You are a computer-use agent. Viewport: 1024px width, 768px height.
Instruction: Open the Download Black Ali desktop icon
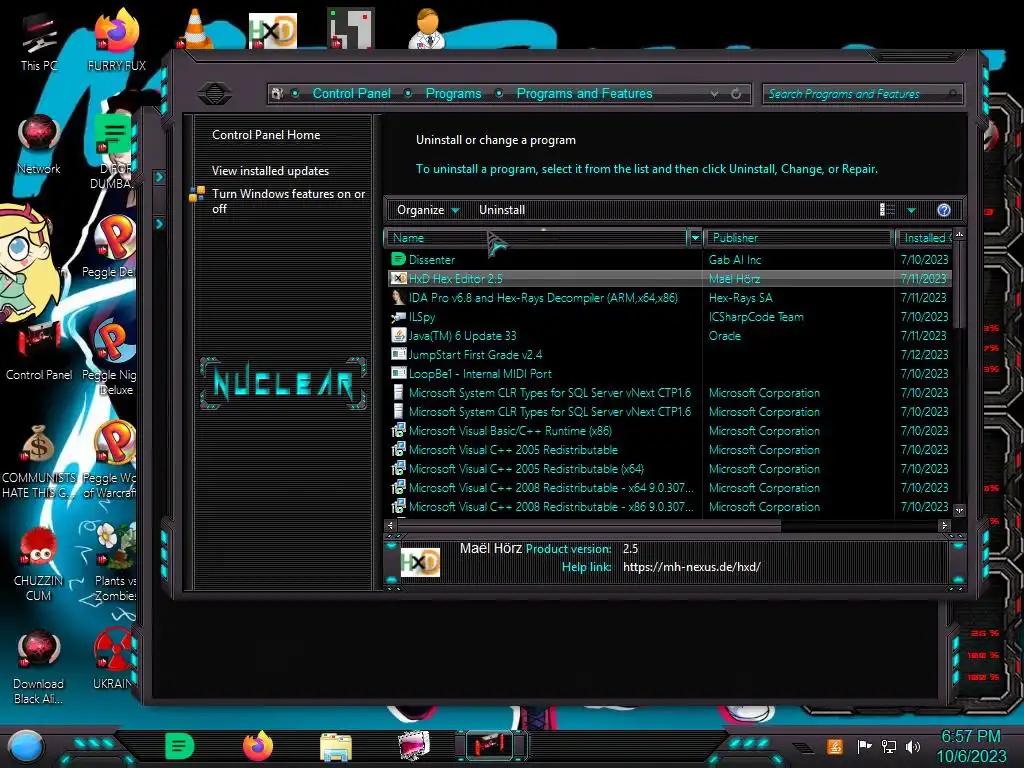click(39, 666)
